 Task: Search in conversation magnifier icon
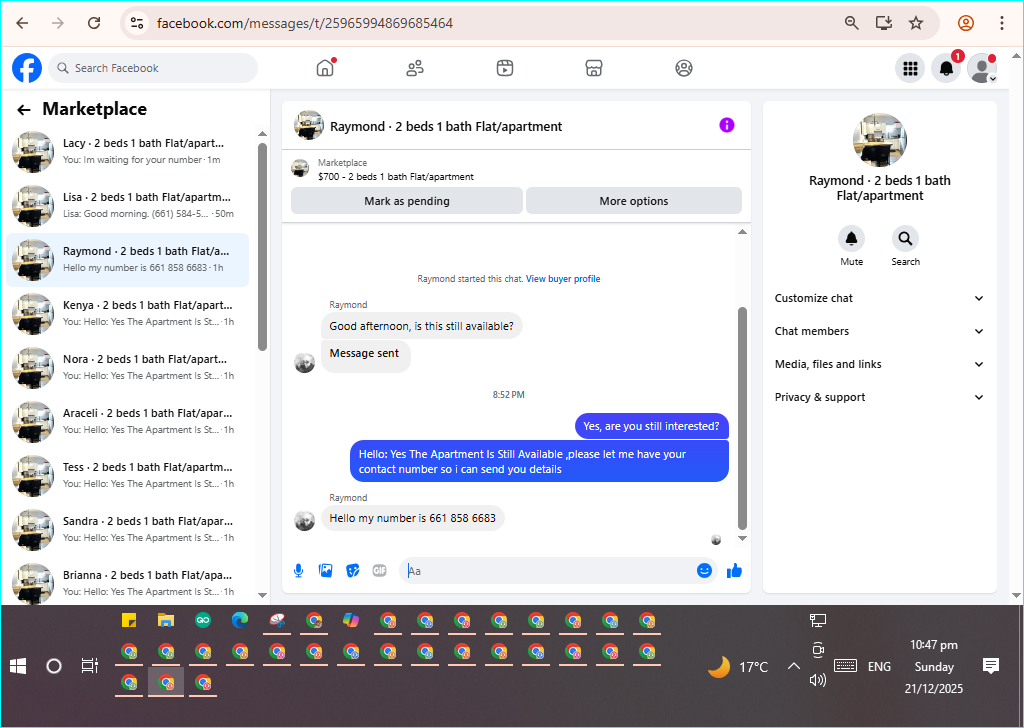coord(905,239)
